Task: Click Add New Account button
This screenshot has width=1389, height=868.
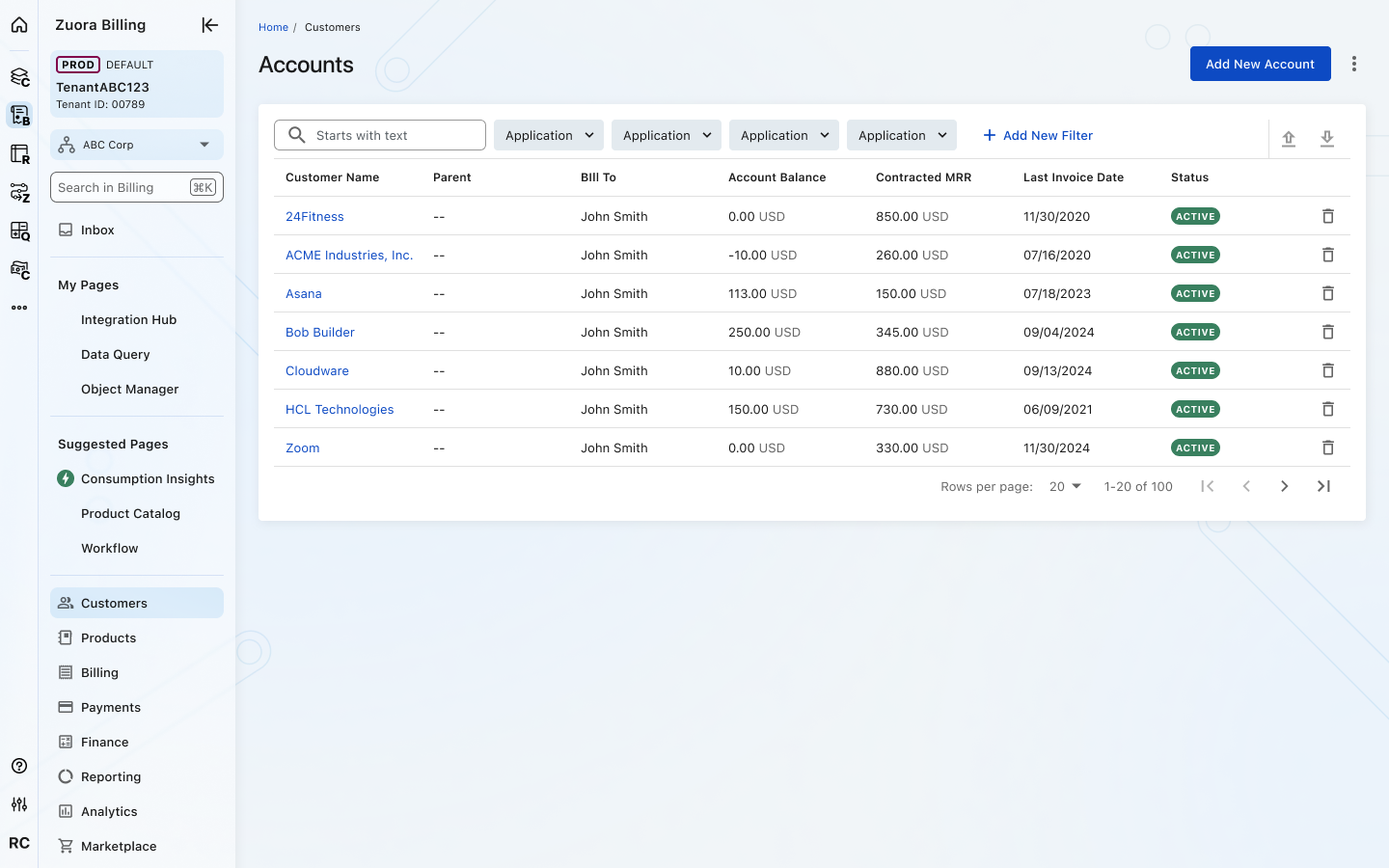Action: pos(1260,64)
